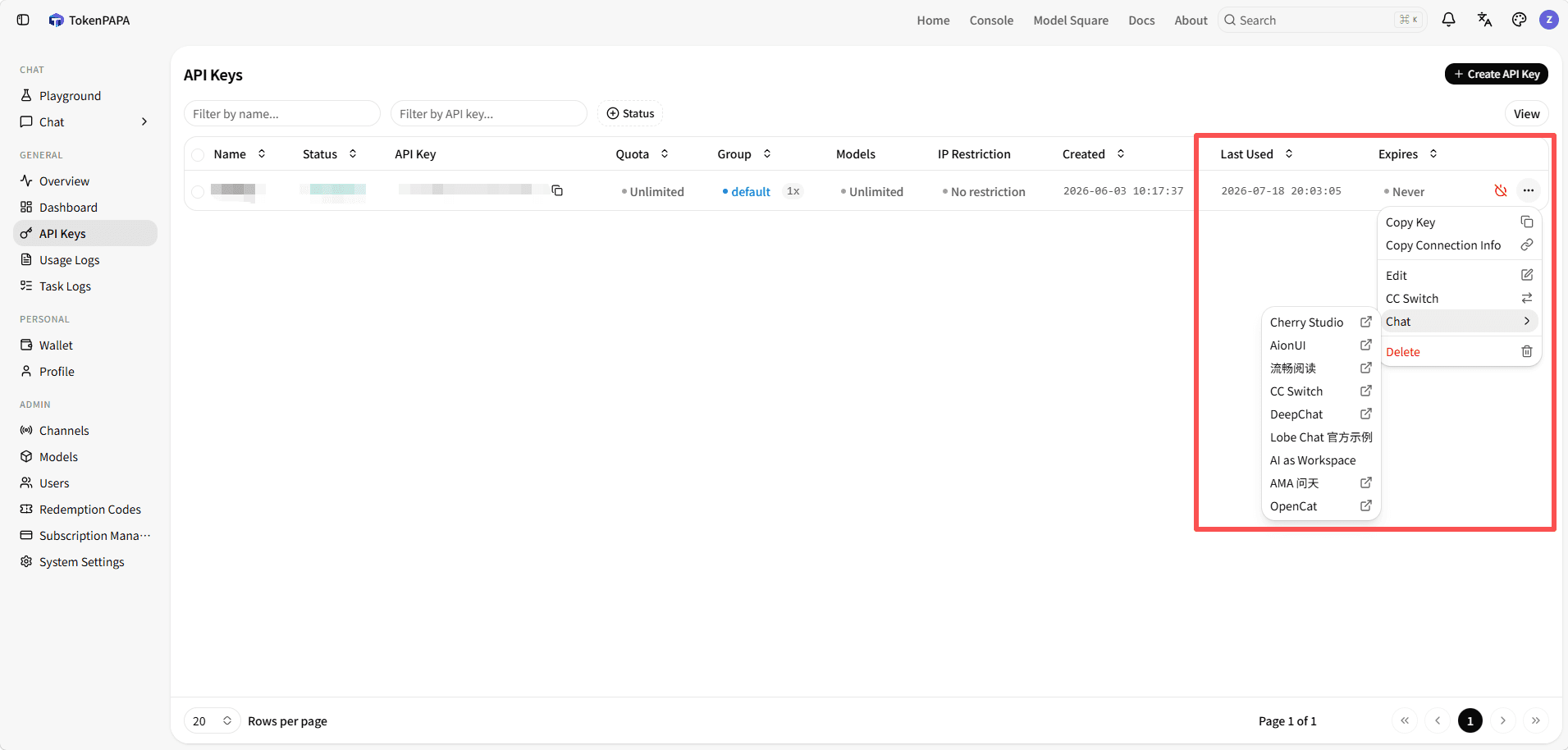1568x750 pixels.
Task: Sort by Last Used column
Action: 1256,153
